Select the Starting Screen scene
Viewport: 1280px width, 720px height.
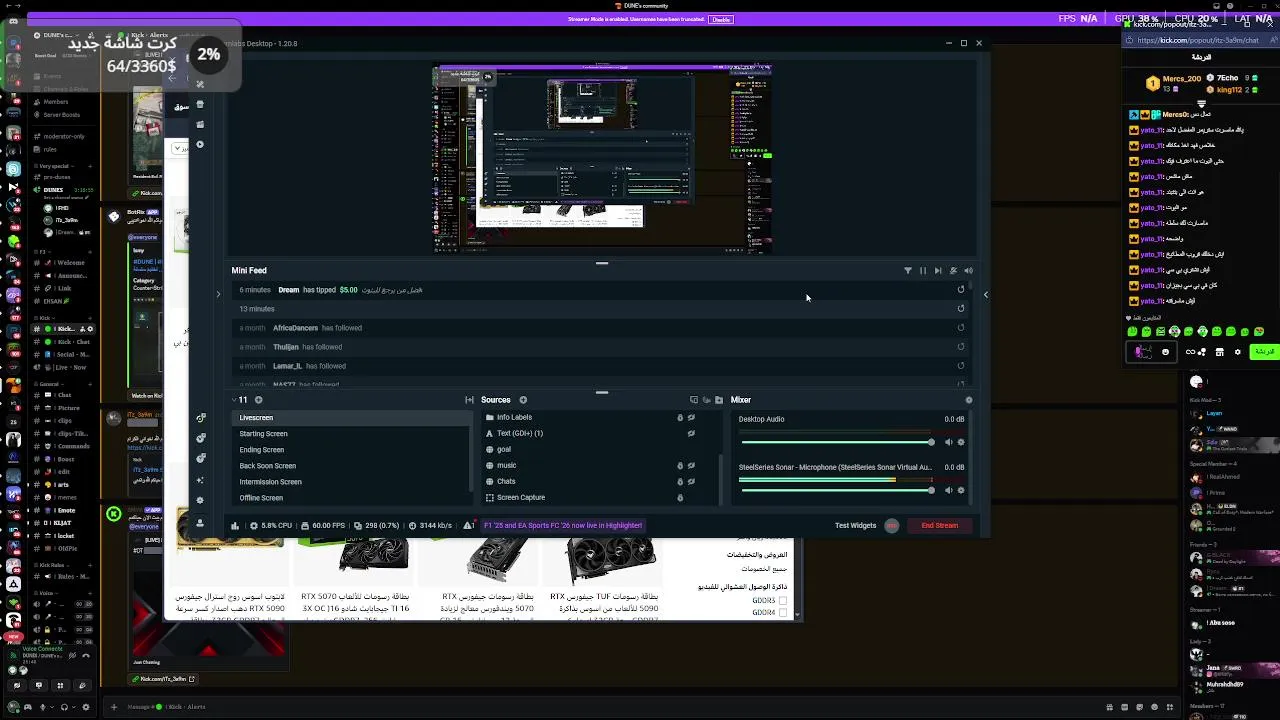tap(352, 434)
